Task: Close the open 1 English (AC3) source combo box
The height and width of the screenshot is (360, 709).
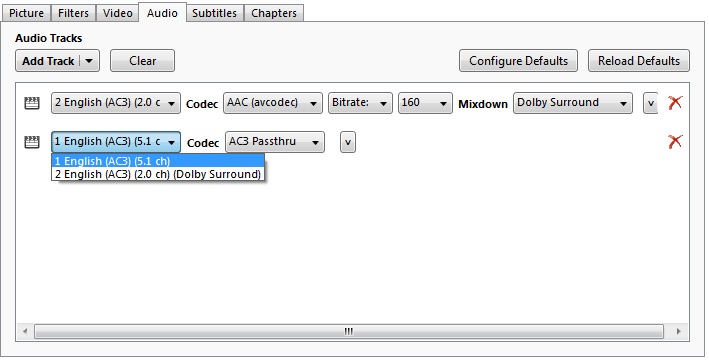Action: (116, 142)
